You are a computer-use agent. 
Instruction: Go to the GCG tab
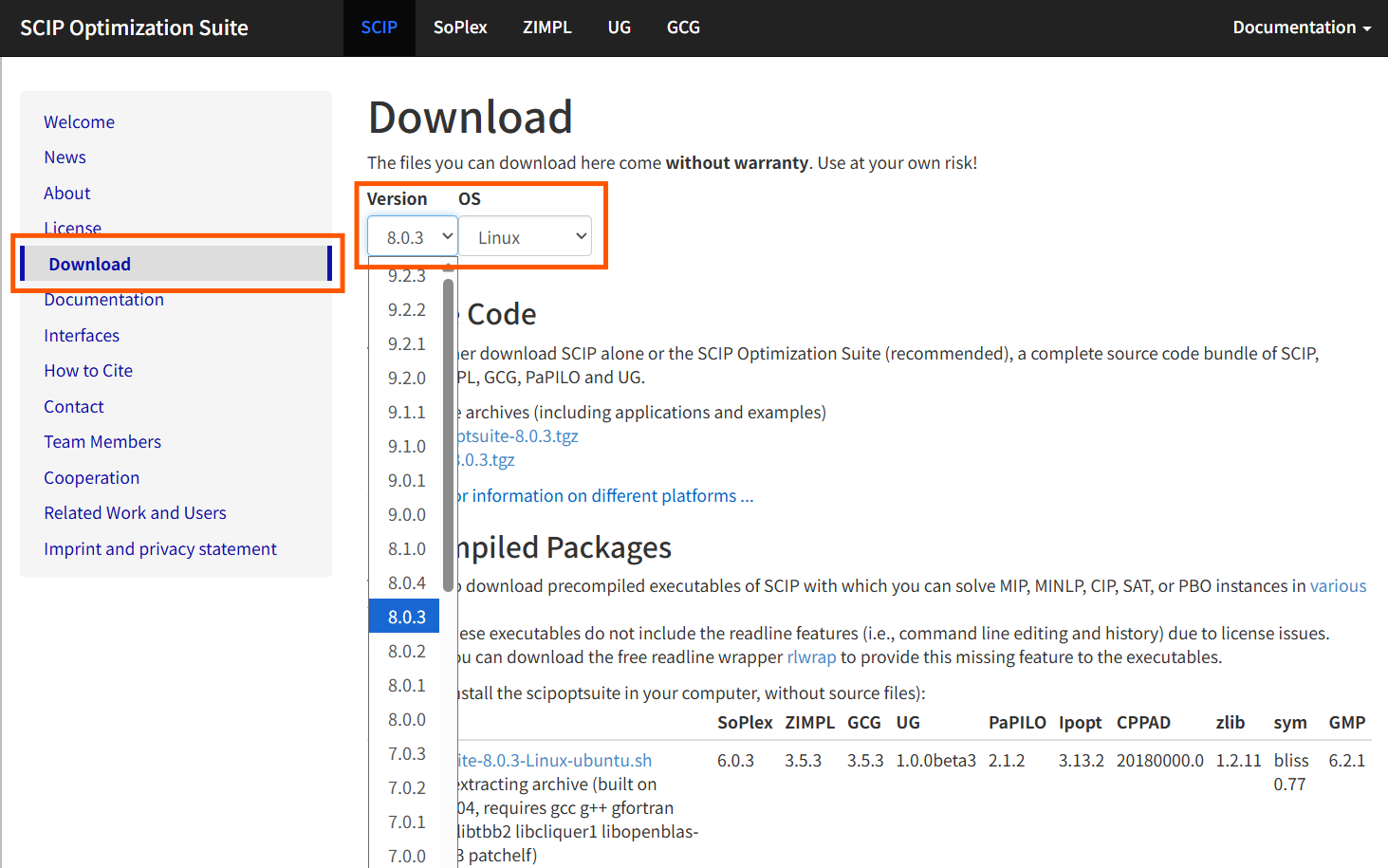point(683,28)
